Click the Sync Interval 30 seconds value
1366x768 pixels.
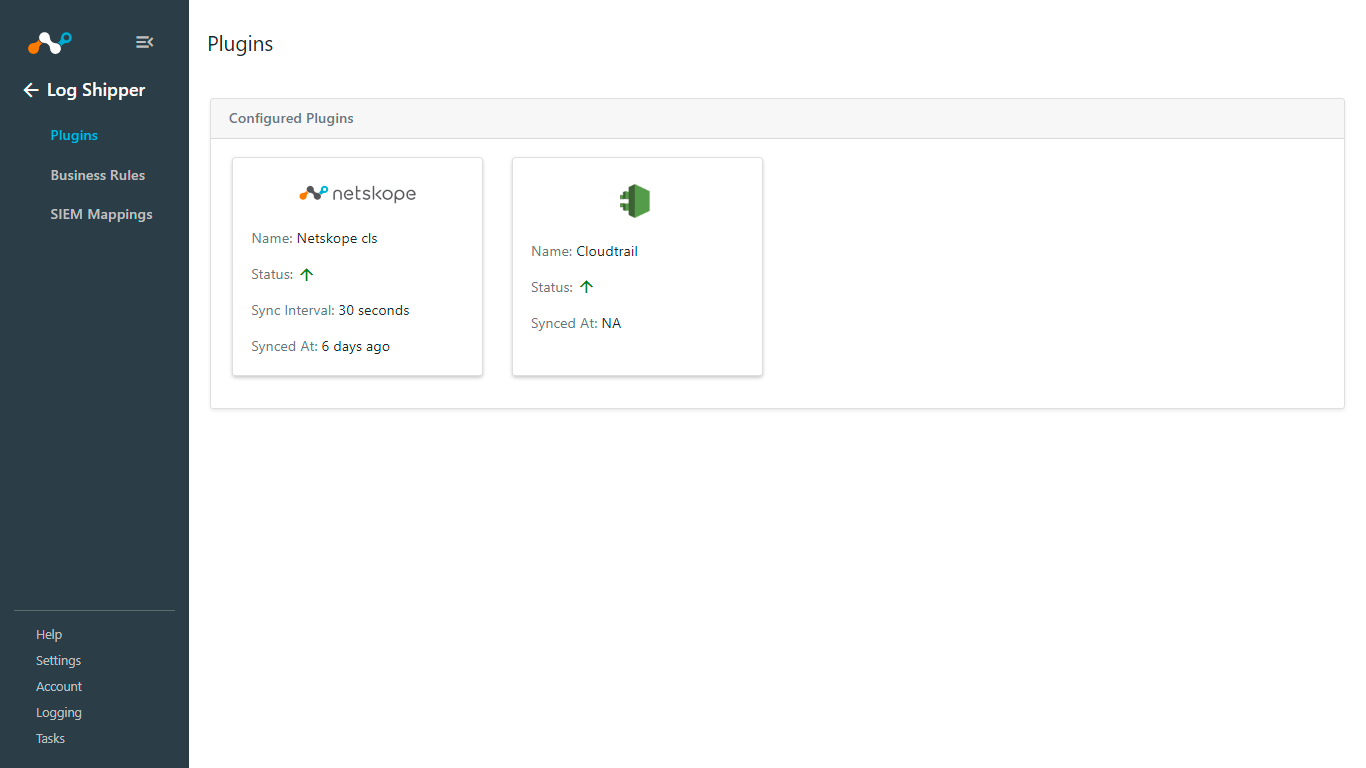point(373,310)
